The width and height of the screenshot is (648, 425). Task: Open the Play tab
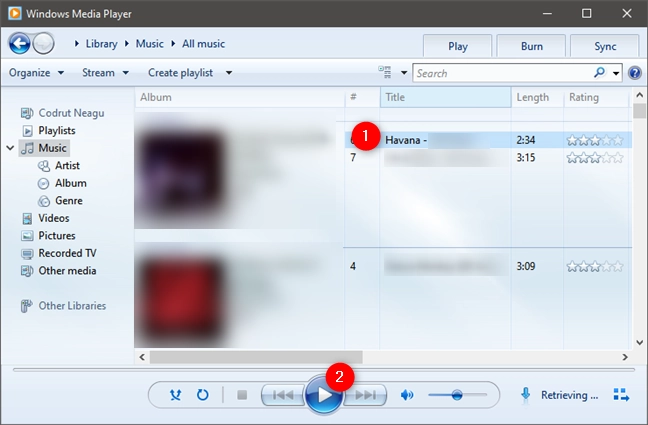(457, 46)
